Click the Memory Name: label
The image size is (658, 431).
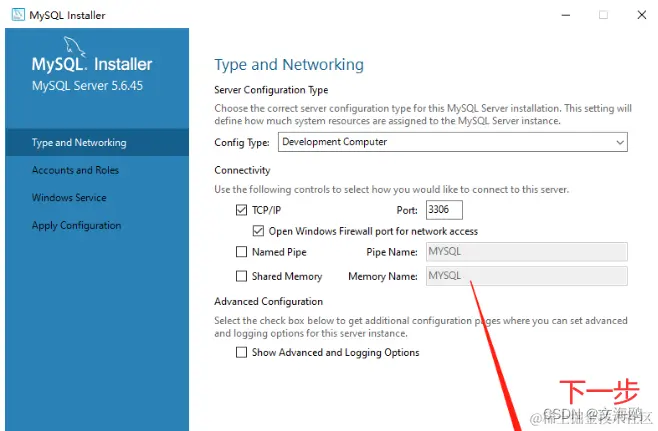pyautogui.click(x=383, y=276)
